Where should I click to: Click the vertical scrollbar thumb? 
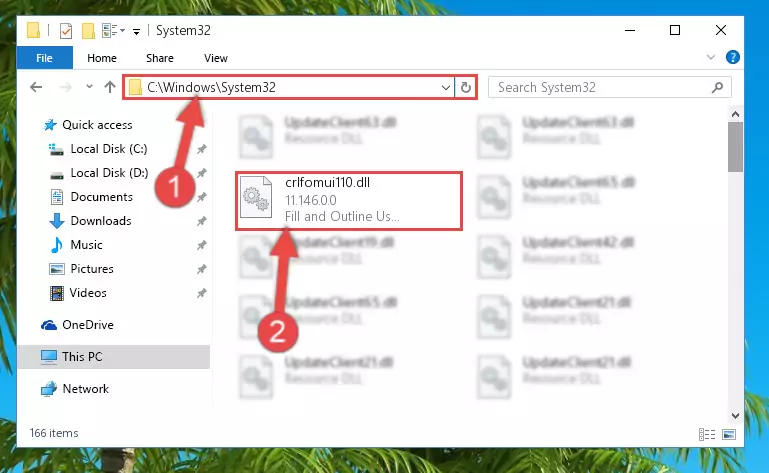(x=735, y=147)
